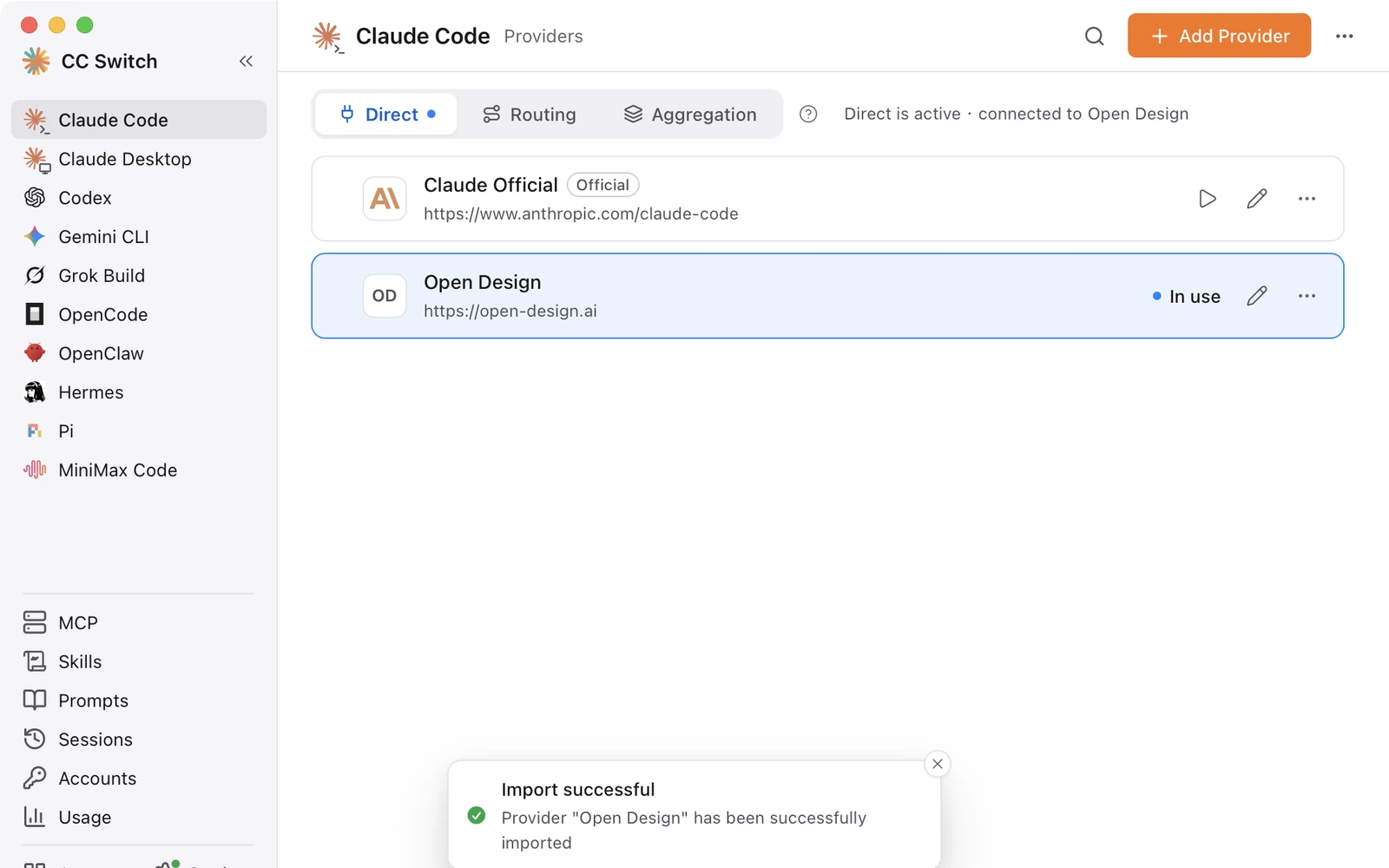Click the CC Switch app logo
The height and width of the screenshot is (868, 1389).
tap(36, 61)
